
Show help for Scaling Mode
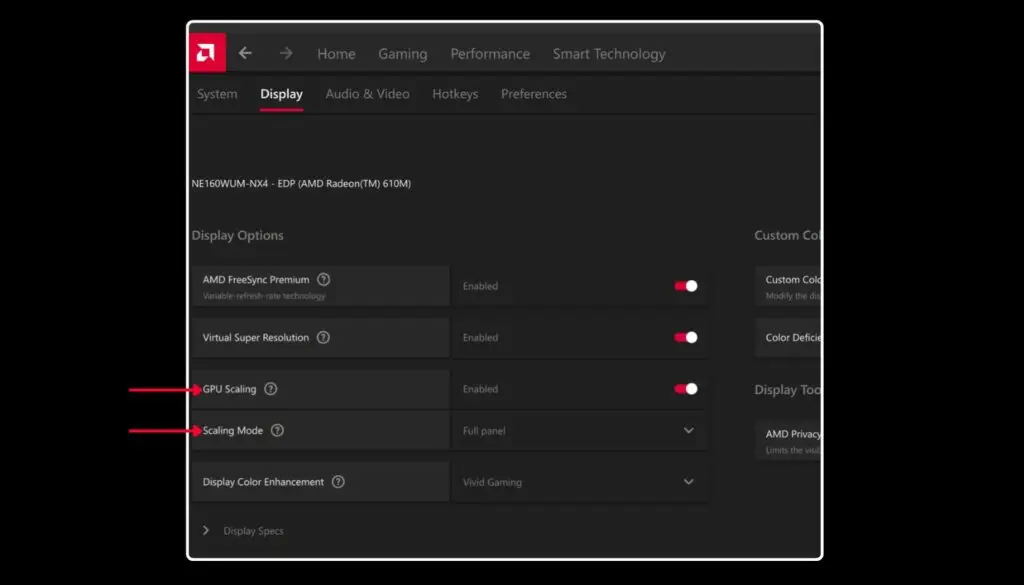coord(277,431)
